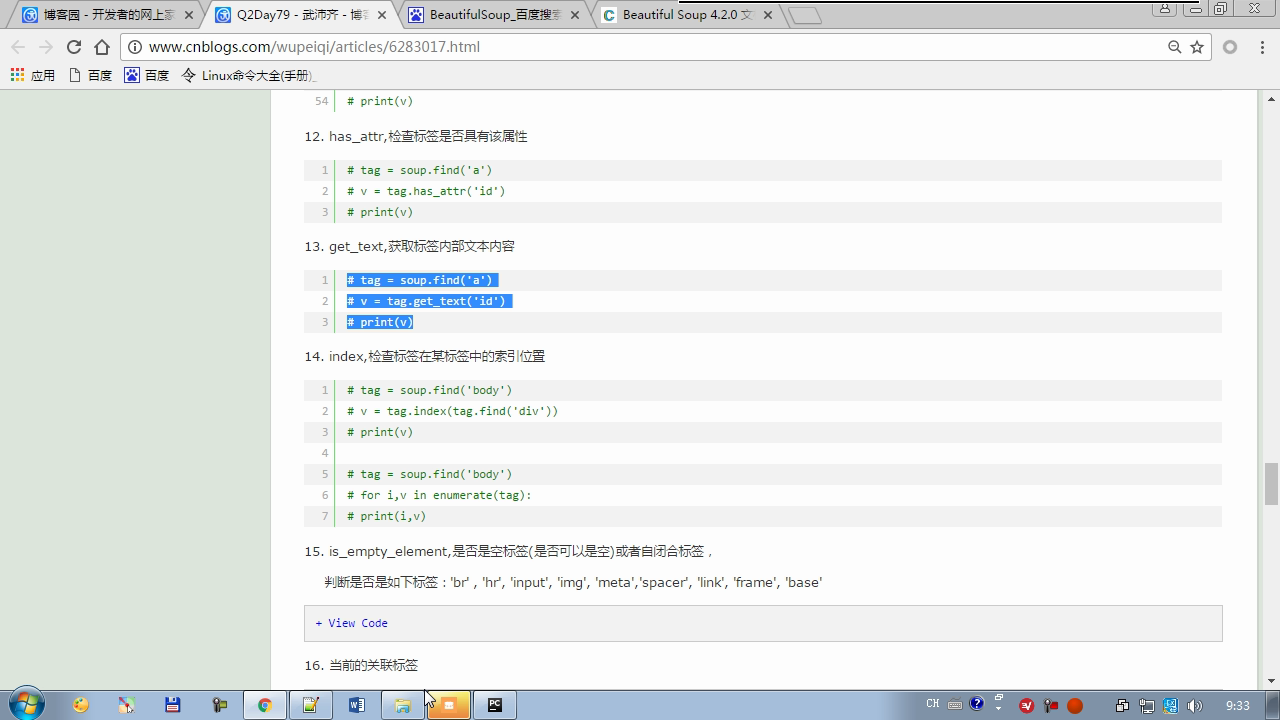Open the Apps (应用) bookmarks shortcut
Image resolution: width=1280 pixels, height=720 pixels.
[x=32, y=75]
